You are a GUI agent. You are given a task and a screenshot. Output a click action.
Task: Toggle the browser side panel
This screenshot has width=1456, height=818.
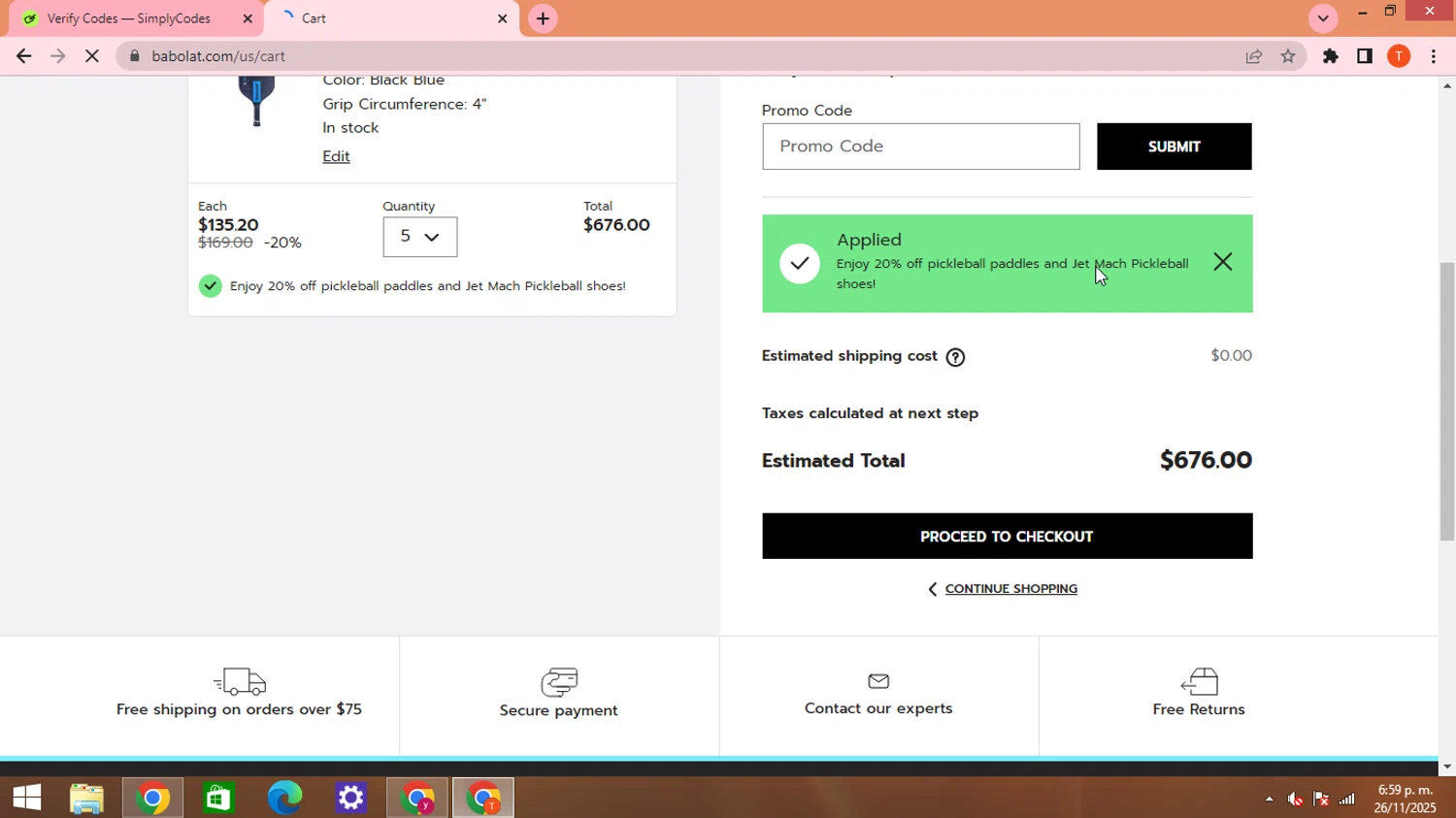[x=1365, y=56]
